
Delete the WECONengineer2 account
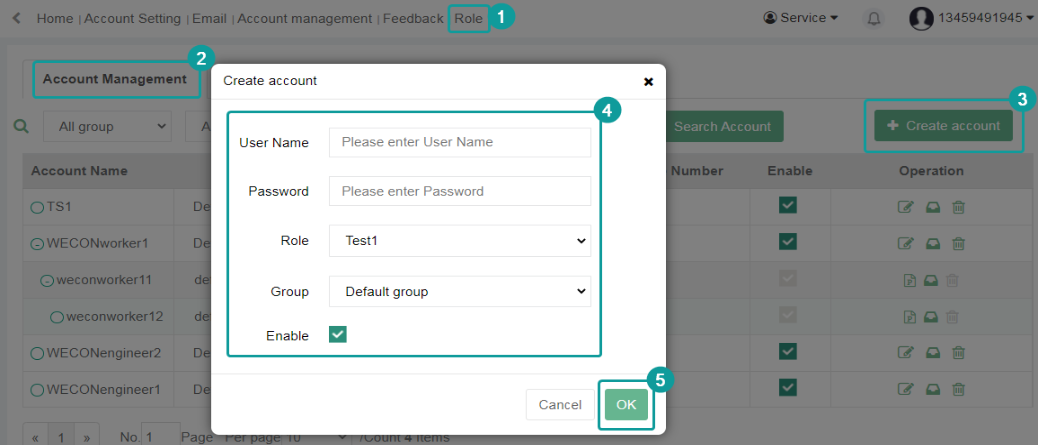[958, 353]
